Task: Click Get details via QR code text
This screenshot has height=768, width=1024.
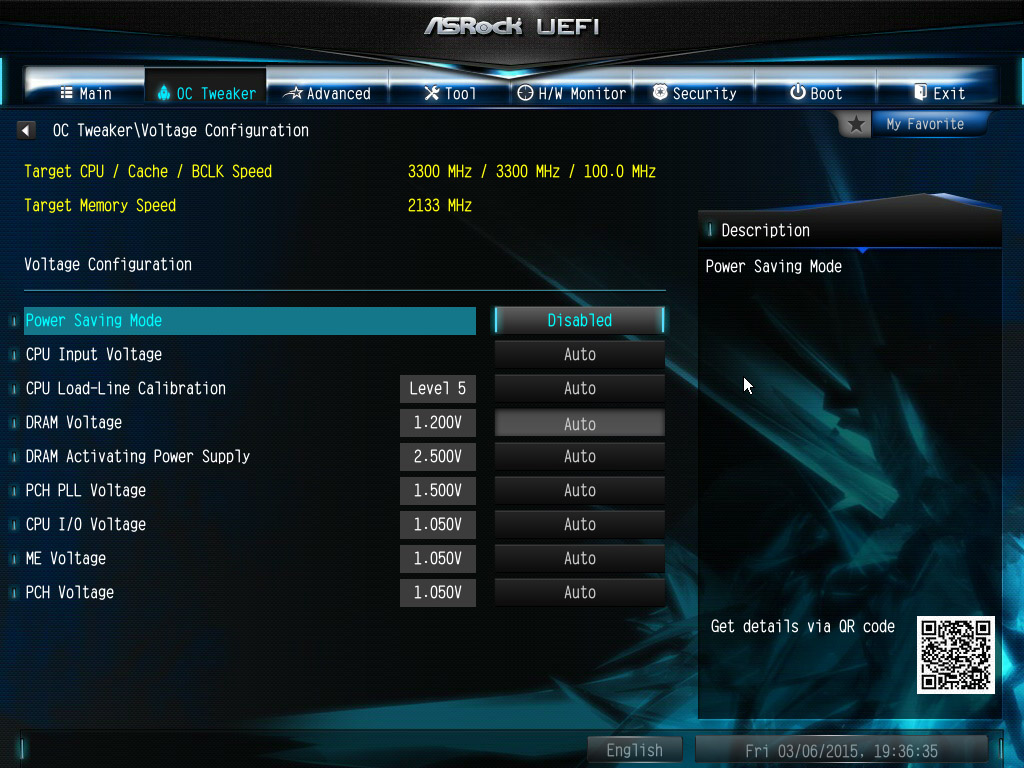Action: 803,627
